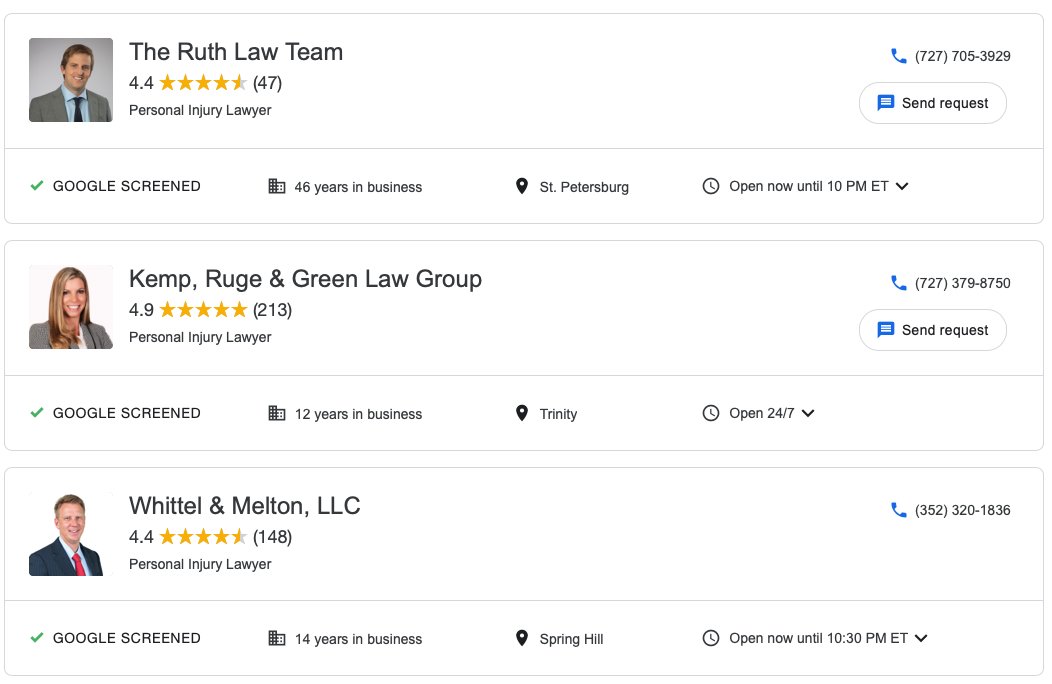Click Personal Injury Lawyer under The Ruth Law Team
The width and height of the screenshot is (1052, 684).
tap(200, 110)
